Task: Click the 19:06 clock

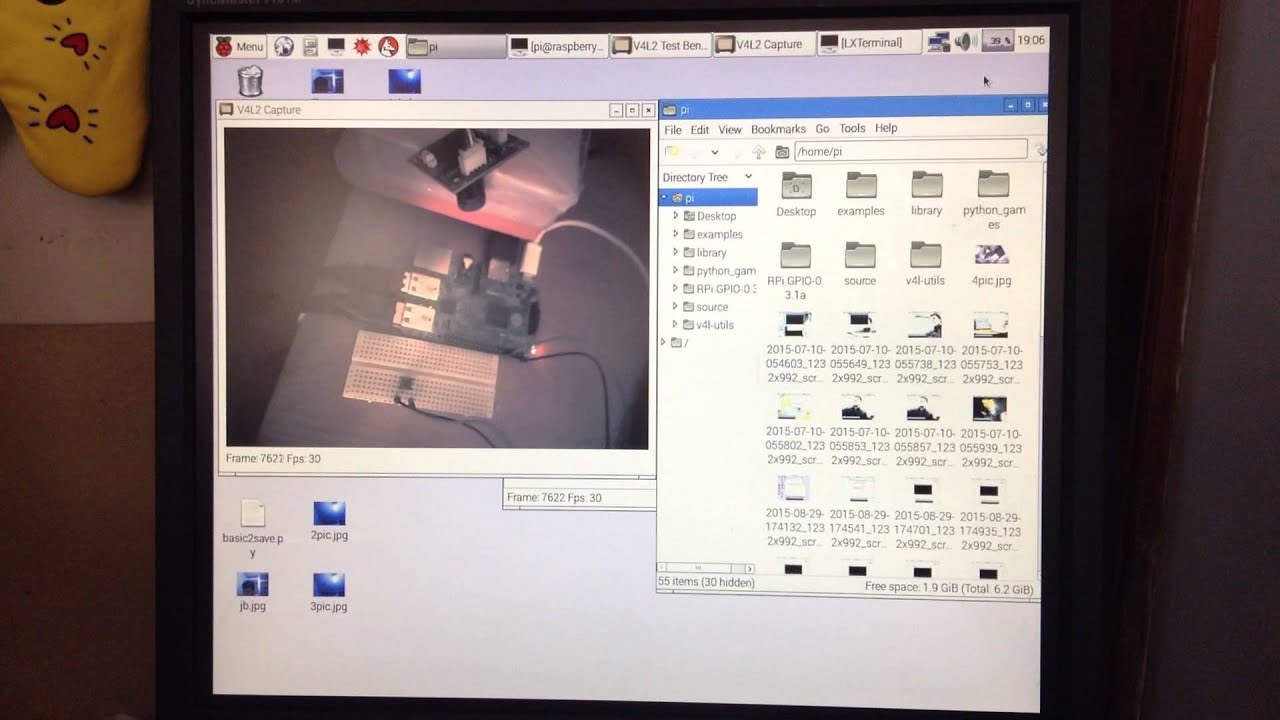Action: point(1031,41)
